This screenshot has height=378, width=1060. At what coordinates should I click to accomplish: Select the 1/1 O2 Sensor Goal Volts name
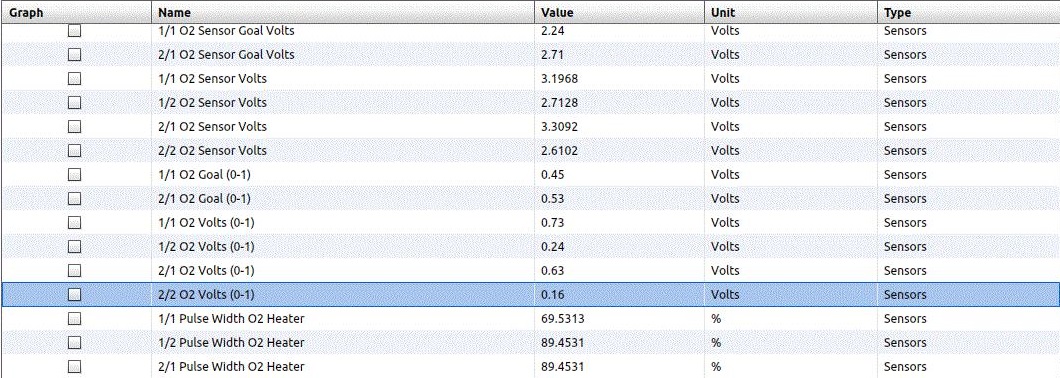click(226, 31)
